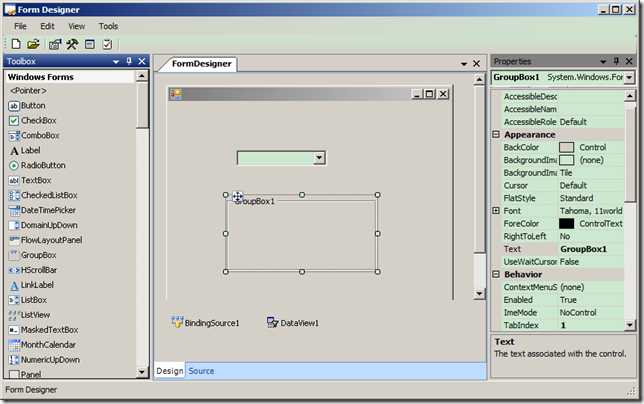
Task: Open the Tools menu
Action: 108,26
